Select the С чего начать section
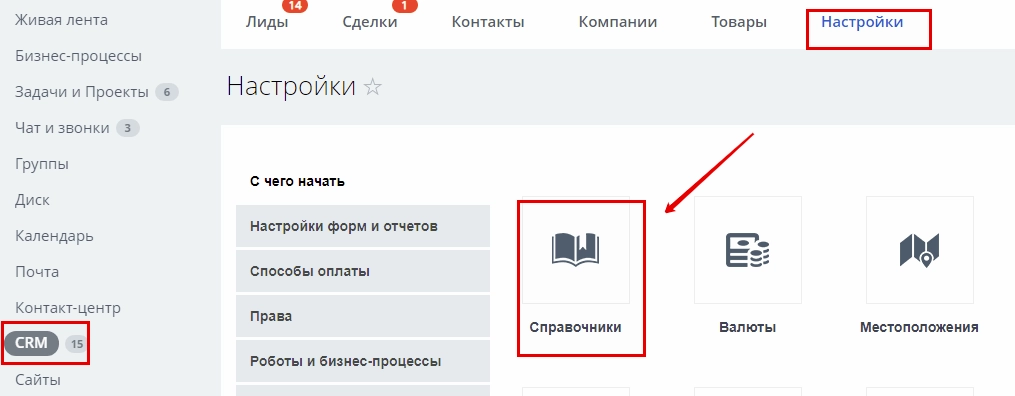The width and height of the screenshot is (1015, 396). coord(297,182)
